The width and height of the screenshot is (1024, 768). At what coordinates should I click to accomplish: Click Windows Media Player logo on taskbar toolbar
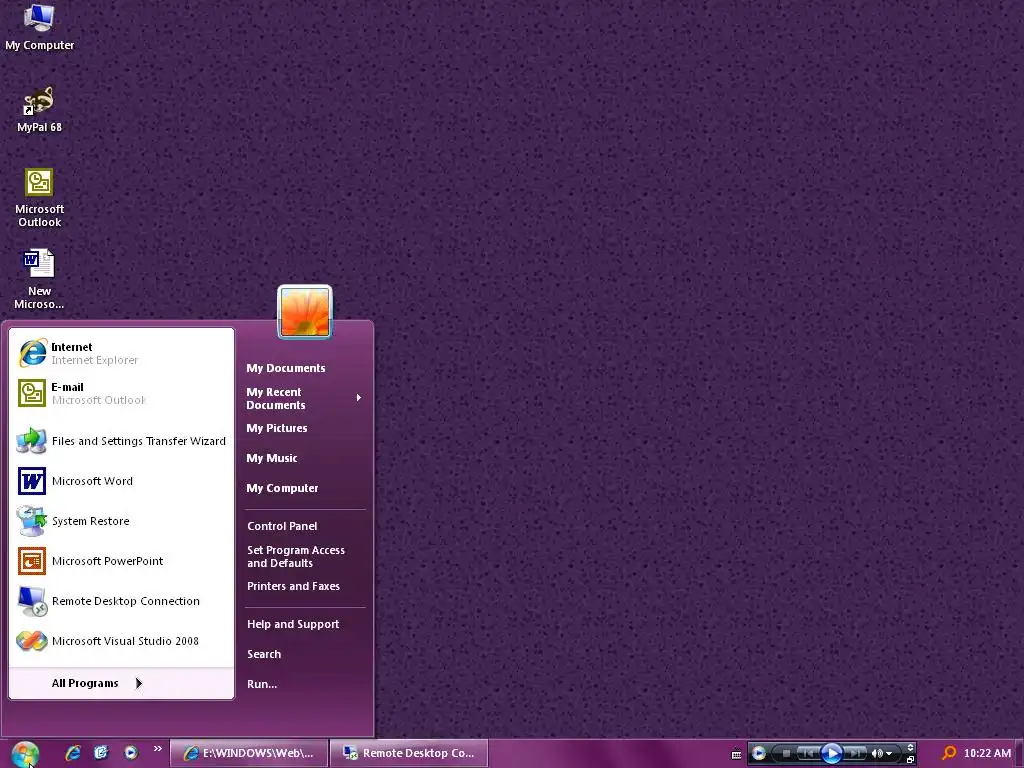[x=758, y=754]
